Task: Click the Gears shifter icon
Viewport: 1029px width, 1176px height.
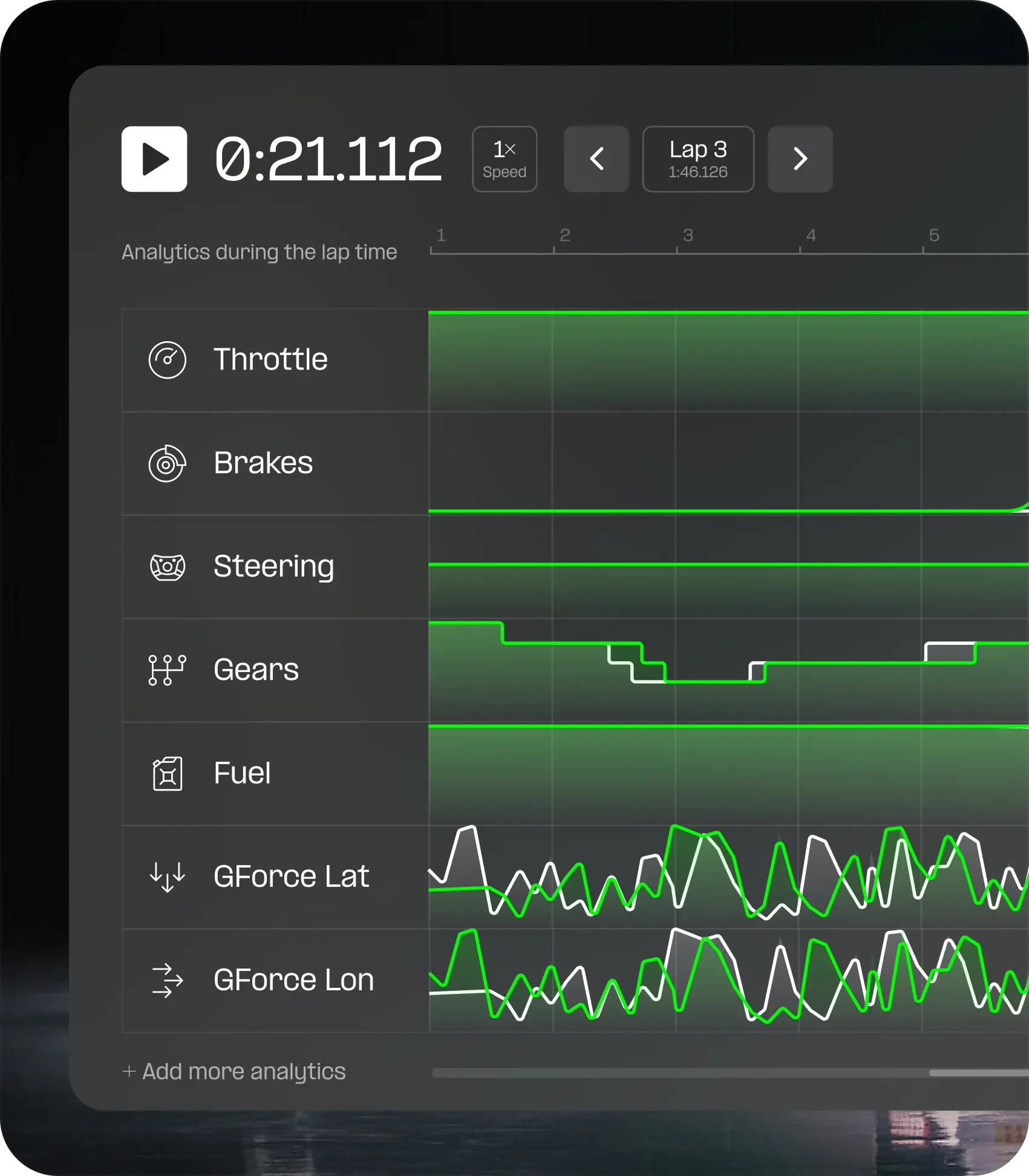Action: click(168, 670)
